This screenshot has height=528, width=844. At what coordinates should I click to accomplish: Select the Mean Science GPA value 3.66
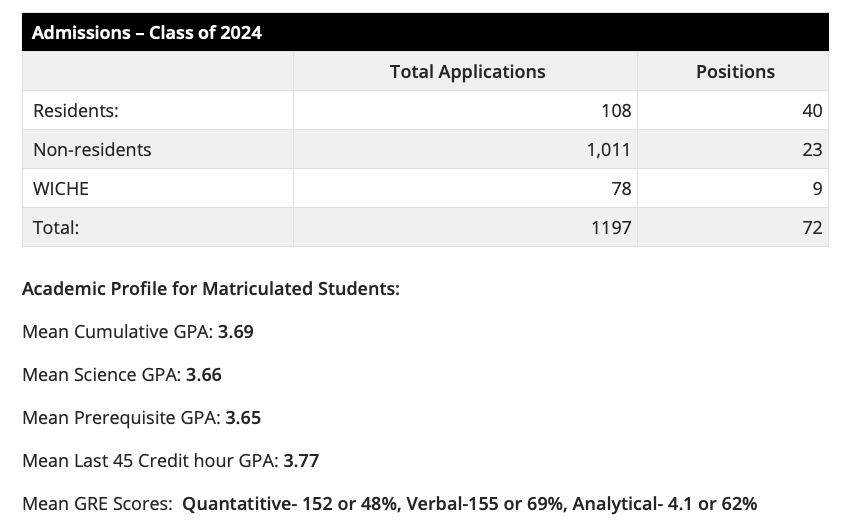(204, 375)
